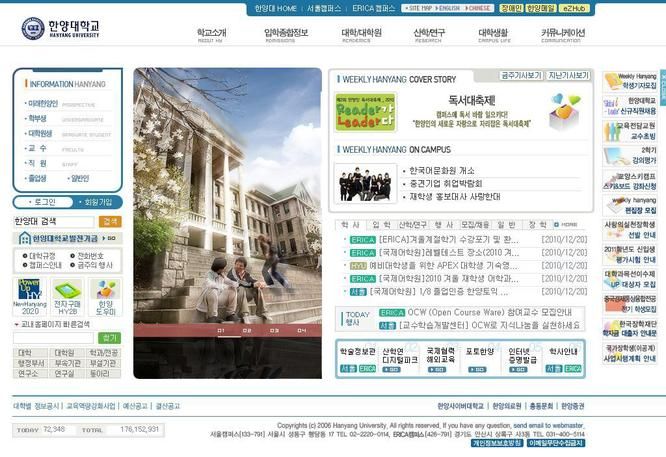Screen dimensions: 666x457
Task: Click the 금주기사보기 button
Action: (x=521, y=76)
